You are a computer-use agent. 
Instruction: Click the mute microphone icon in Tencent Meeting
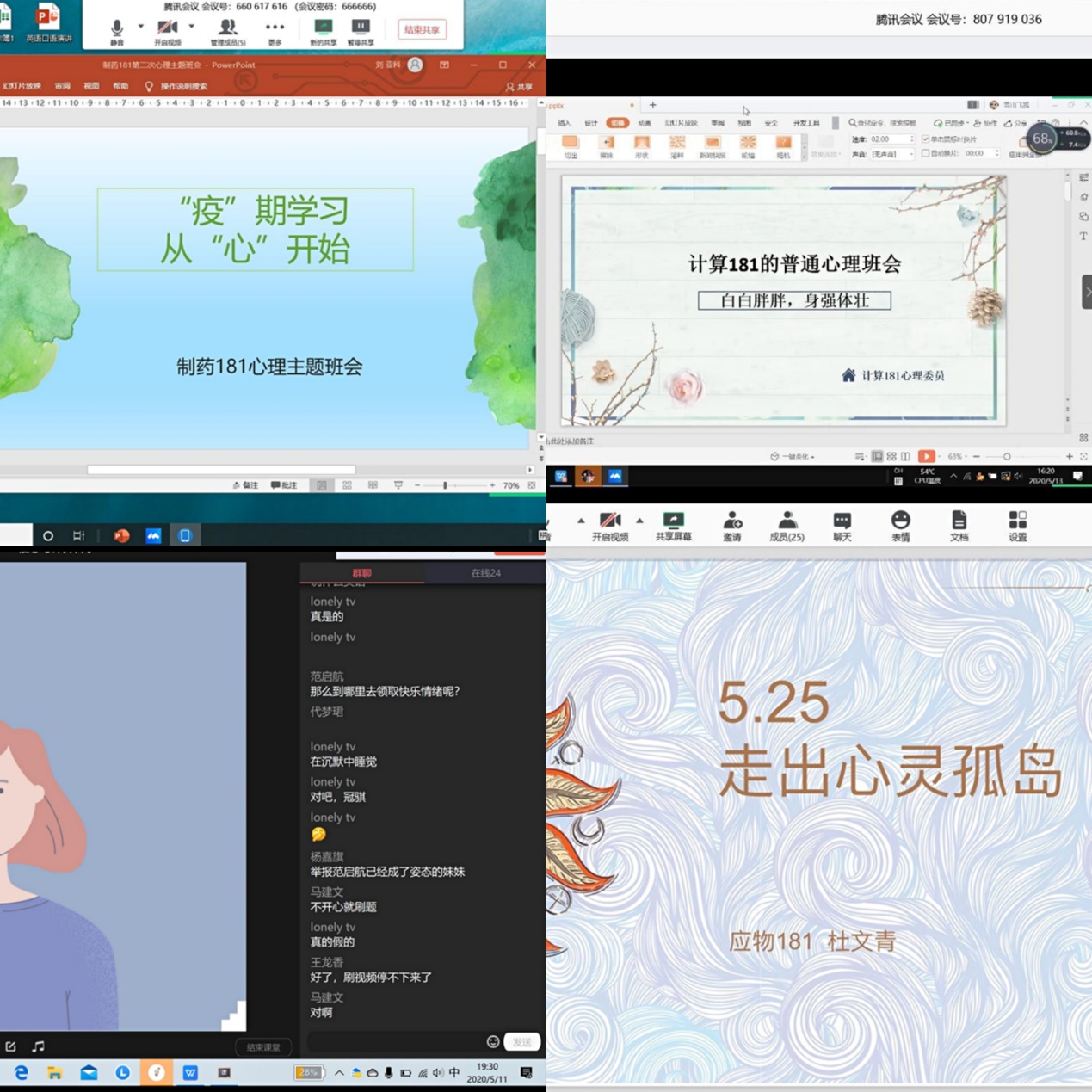[x=117, y=29]
